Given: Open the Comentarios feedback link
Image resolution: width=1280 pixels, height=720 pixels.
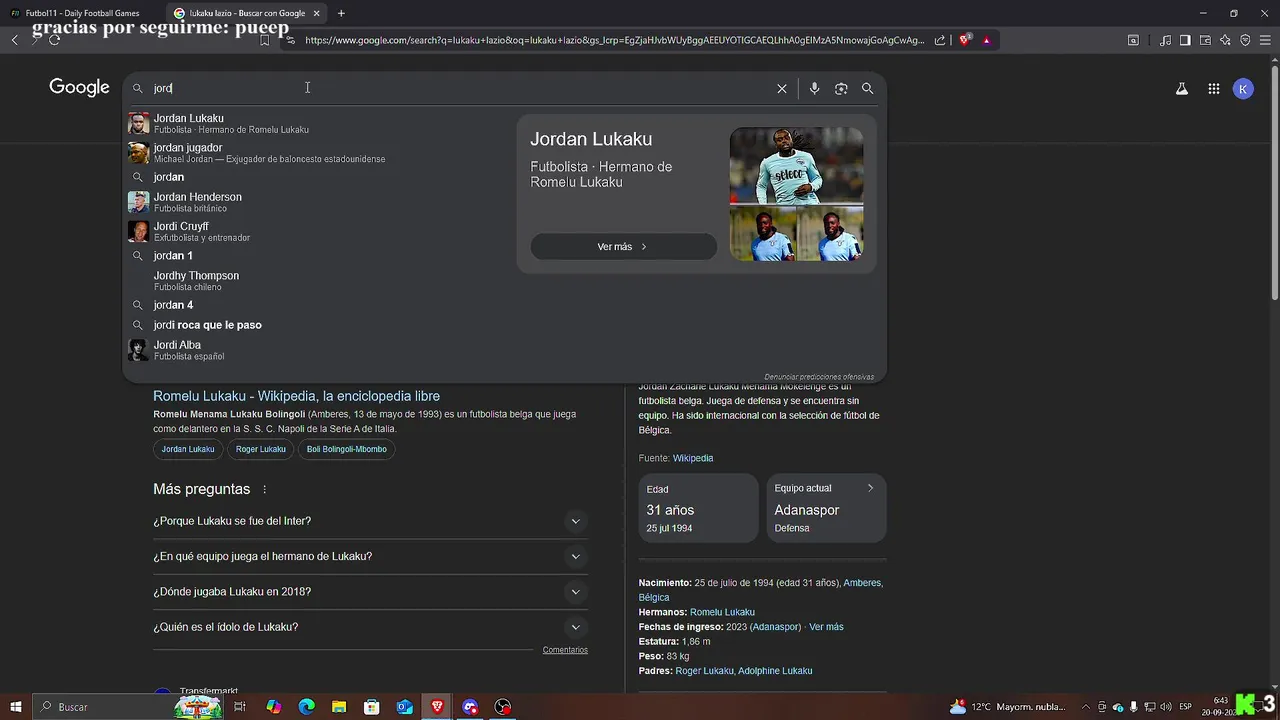Looking at the screenshot, I should click(x=565, y=650).
